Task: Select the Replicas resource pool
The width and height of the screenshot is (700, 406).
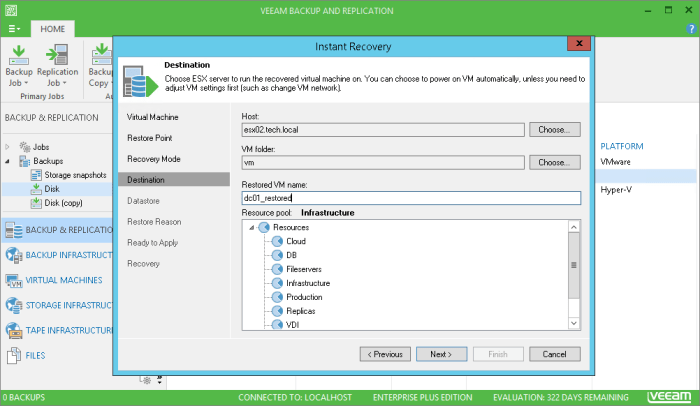Action: 294,311
